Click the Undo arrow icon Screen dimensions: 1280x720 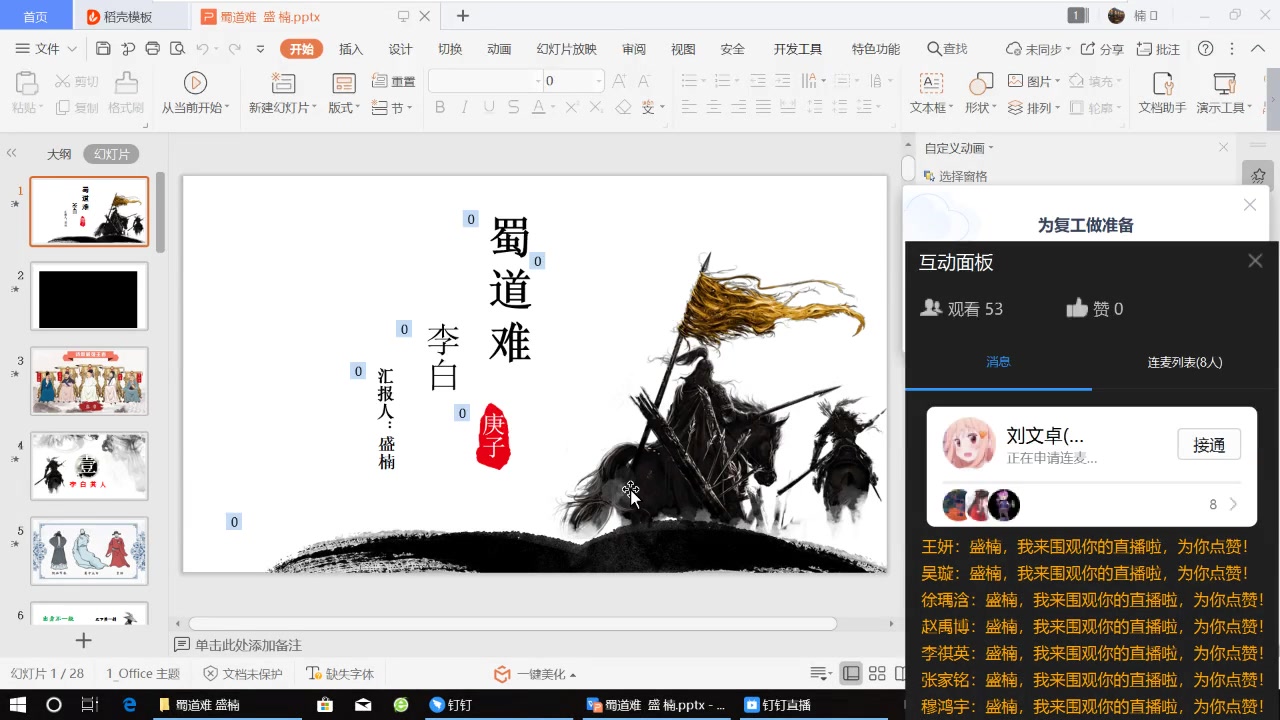click(x=203, y=48)
